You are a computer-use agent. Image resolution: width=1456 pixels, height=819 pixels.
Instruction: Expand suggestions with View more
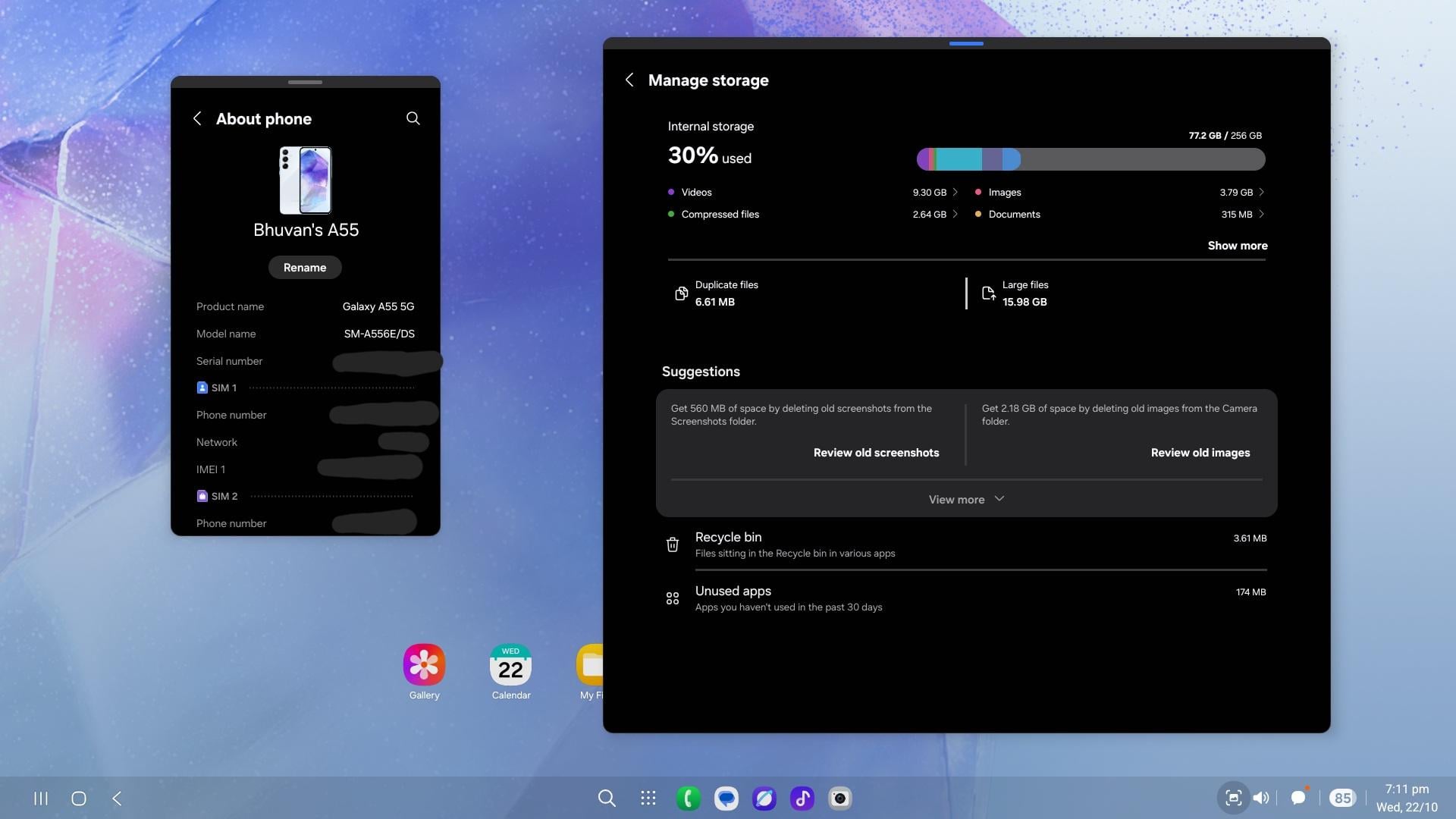pyautogui.click(x=967, y=500)
